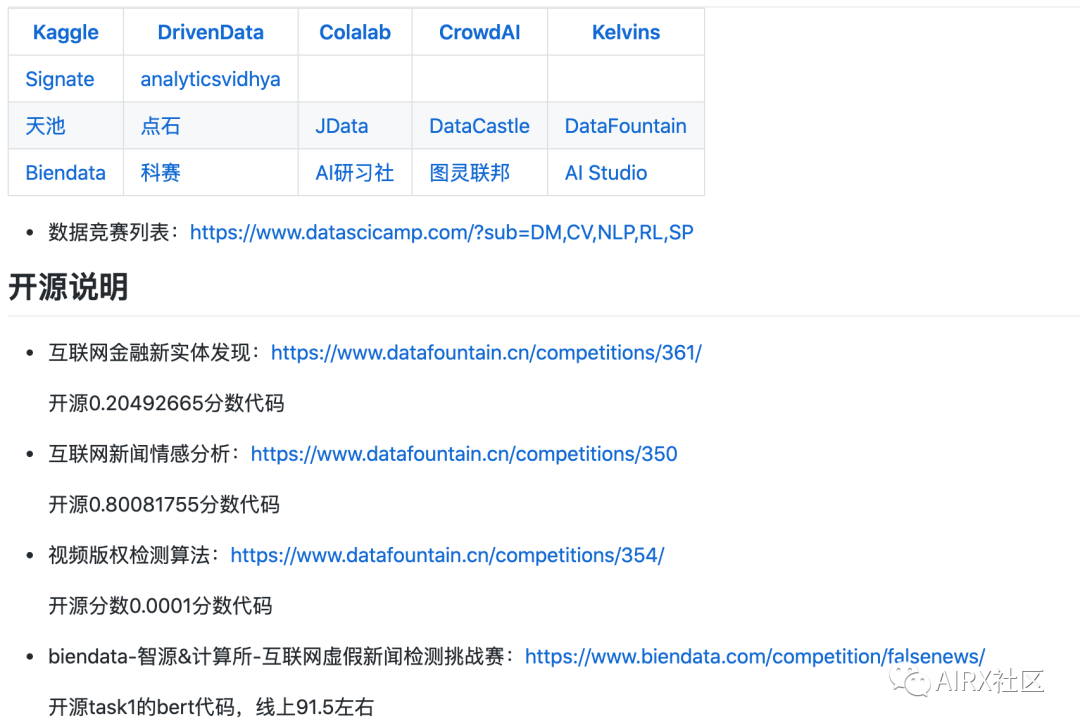Screen dimensions: 1080x728
Task: Visit the 图灵联邦 link
Action: pyautogui.click(x=470, y=173)
